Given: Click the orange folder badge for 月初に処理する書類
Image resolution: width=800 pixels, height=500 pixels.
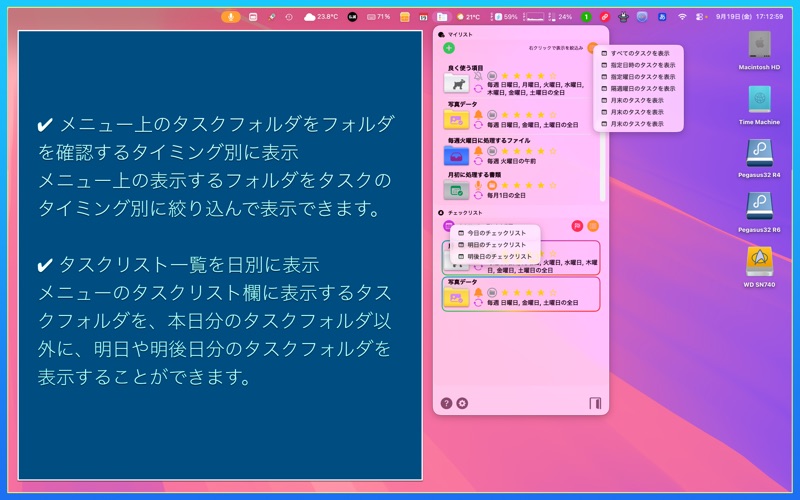Looking at the screenshot, I should click(x=492, y=185).
